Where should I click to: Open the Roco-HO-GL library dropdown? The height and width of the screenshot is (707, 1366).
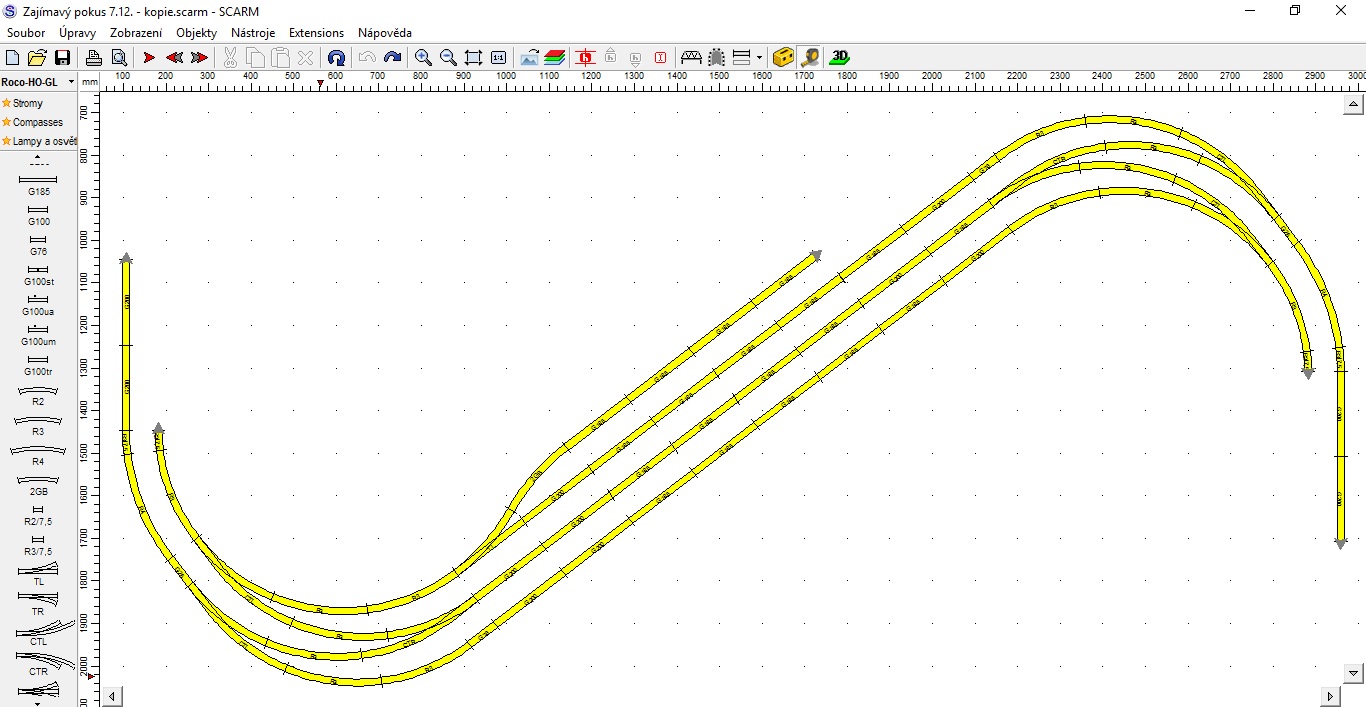[71, 82]
